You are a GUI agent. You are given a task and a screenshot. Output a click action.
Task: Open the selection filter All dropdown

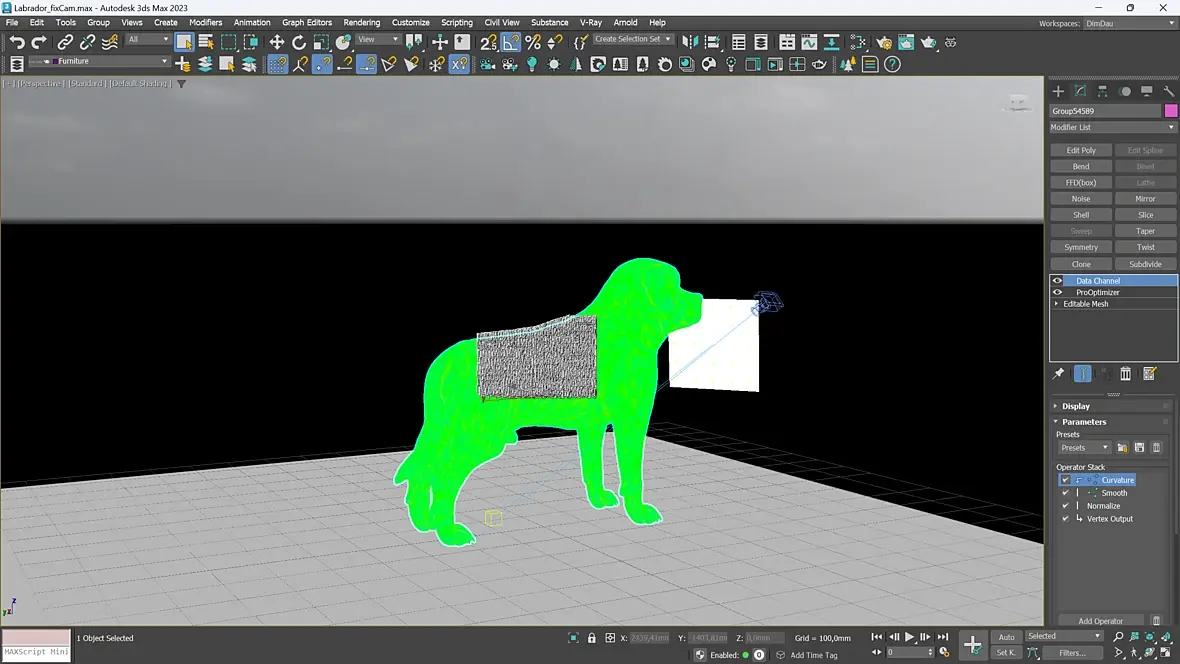[148, 39]
